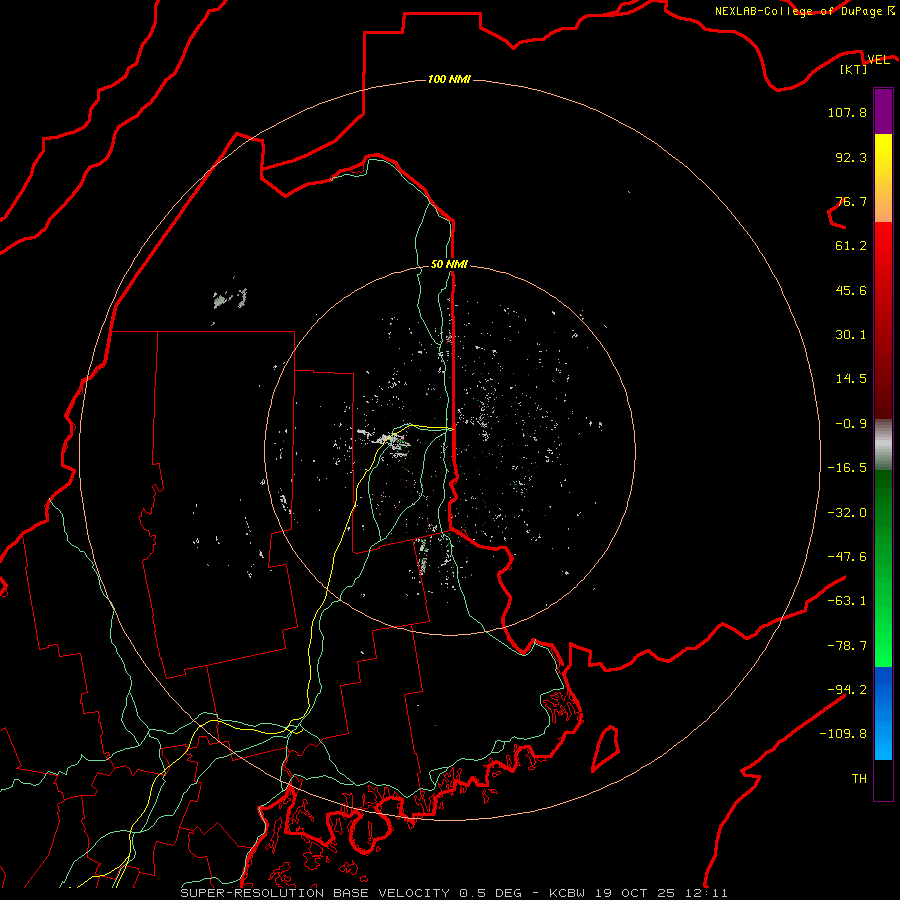Click the VEL legend title
The image size is (900, 900).
878,60
